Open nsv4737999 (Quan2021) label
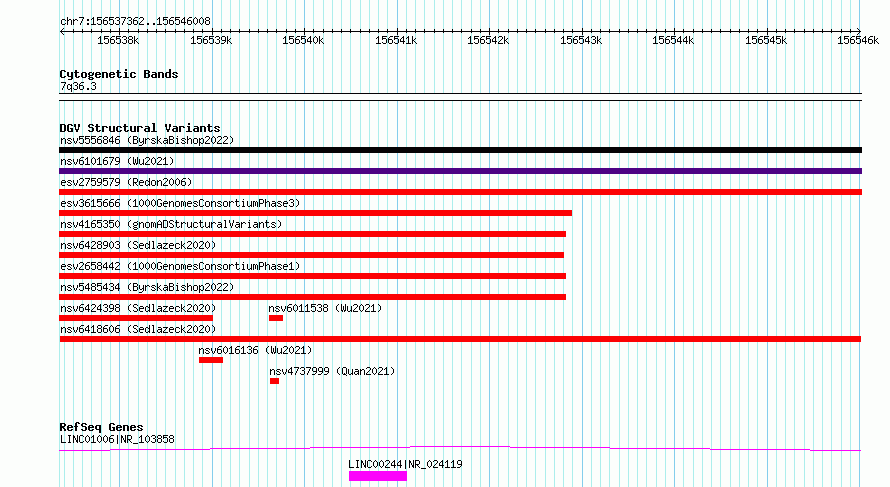 click(332, 371)
